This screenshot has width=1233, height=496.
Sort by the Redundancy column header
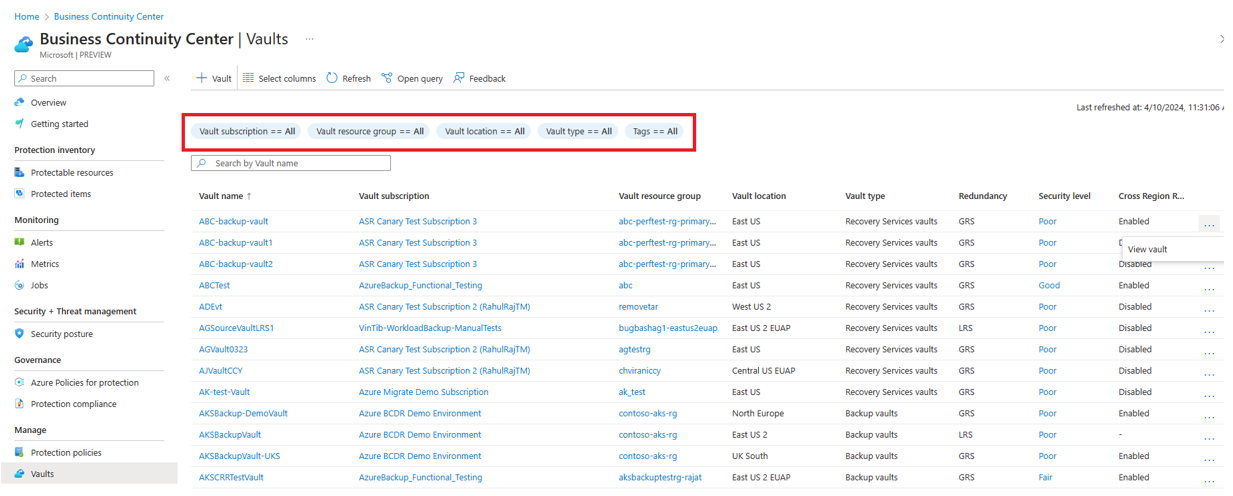pos(982,196)
